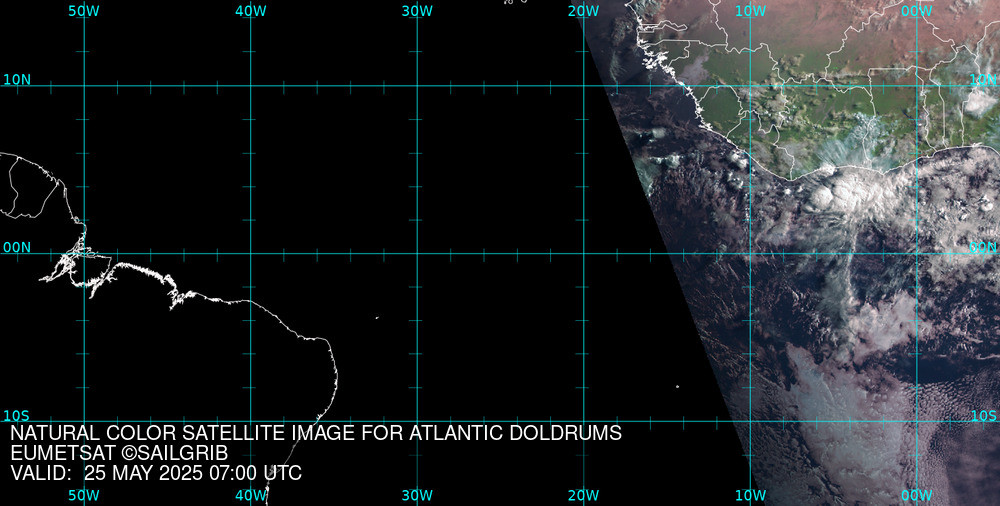Click the 30W label on the bottom edge

(x=418, y=495)
